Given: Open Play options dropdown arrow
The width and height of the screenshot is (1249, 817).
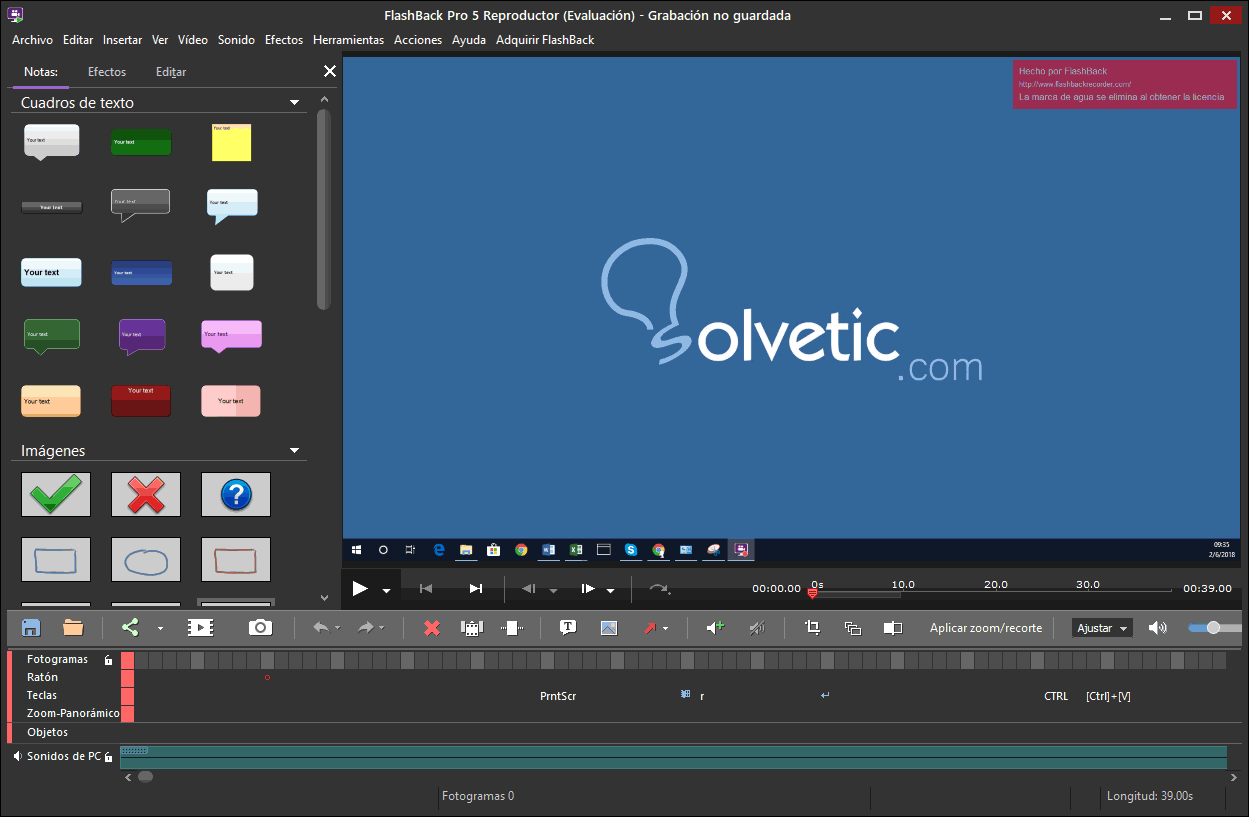Looking at the screenshot, I should [x=386, y=590].
